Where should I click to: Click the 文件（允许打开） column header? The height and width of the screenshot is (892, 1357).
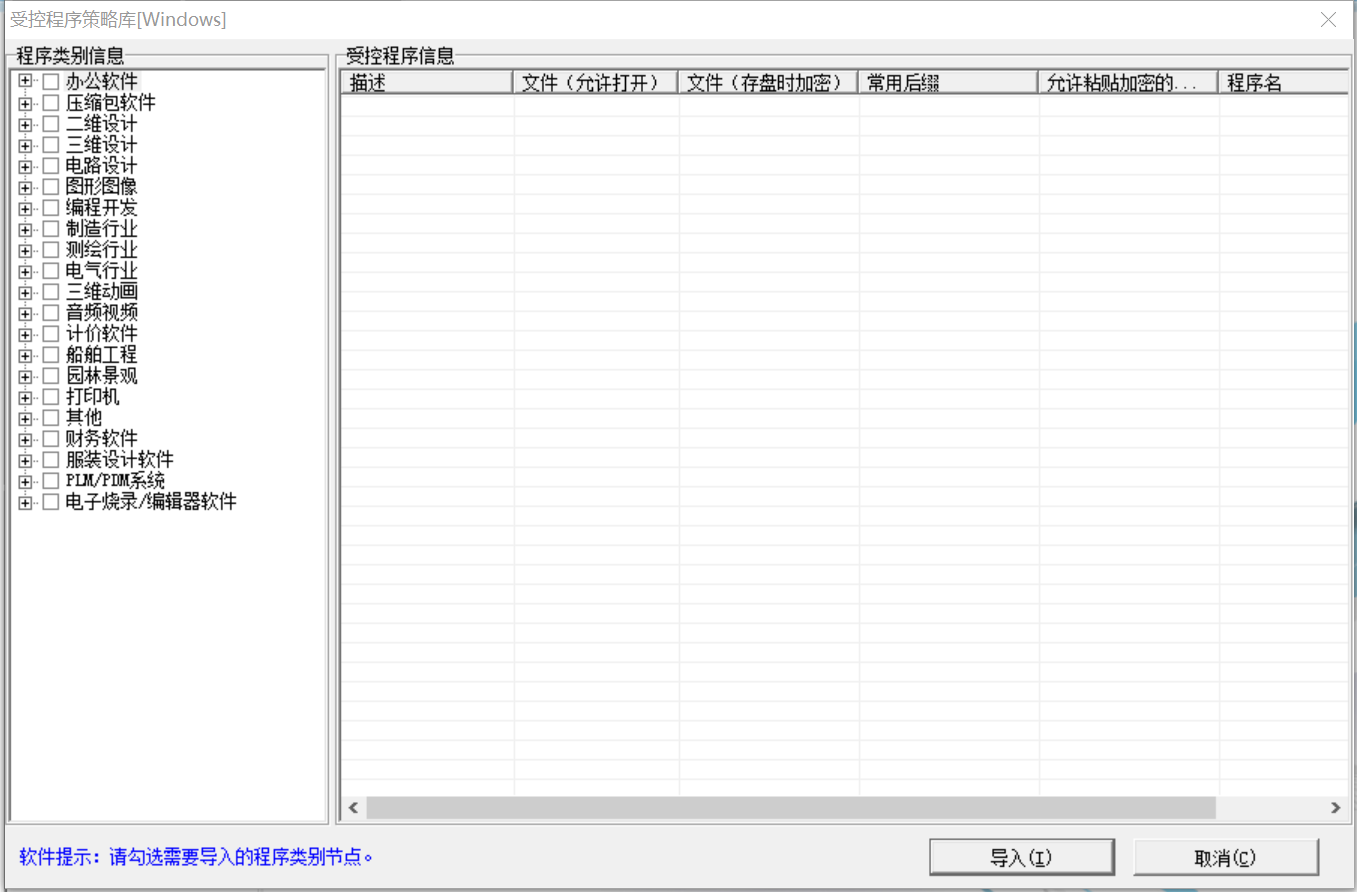coord(595,83)
